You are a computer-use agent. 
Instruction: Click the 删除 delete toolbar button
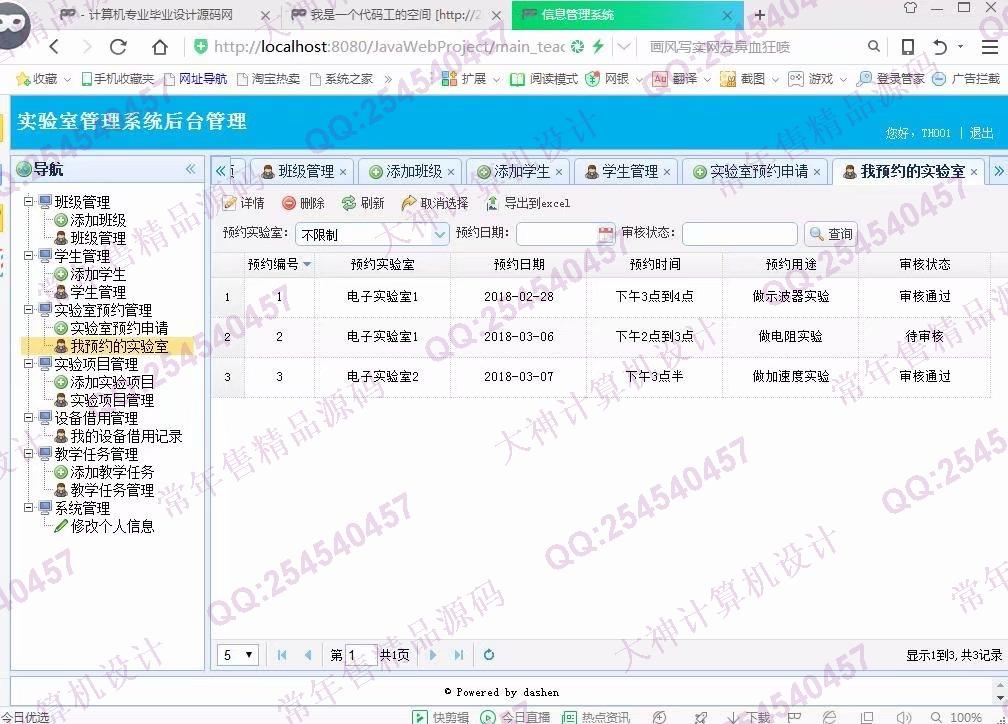303,203
